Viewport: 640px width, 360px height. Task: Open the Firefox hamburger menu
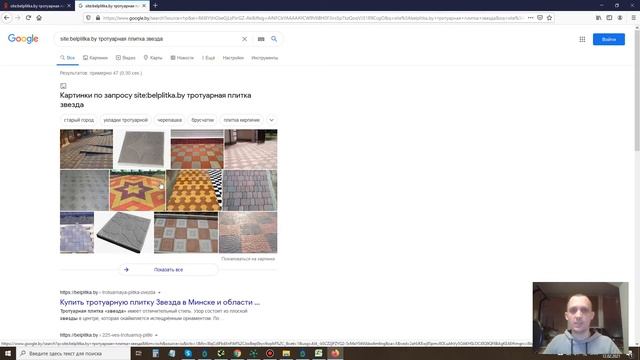click(633, 18)
